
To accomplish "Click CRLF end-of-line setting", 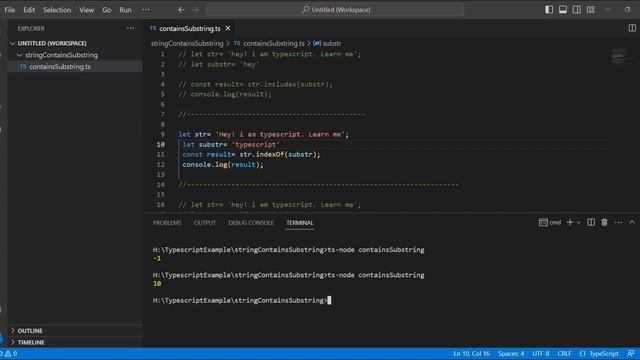I will coord(564,354).
